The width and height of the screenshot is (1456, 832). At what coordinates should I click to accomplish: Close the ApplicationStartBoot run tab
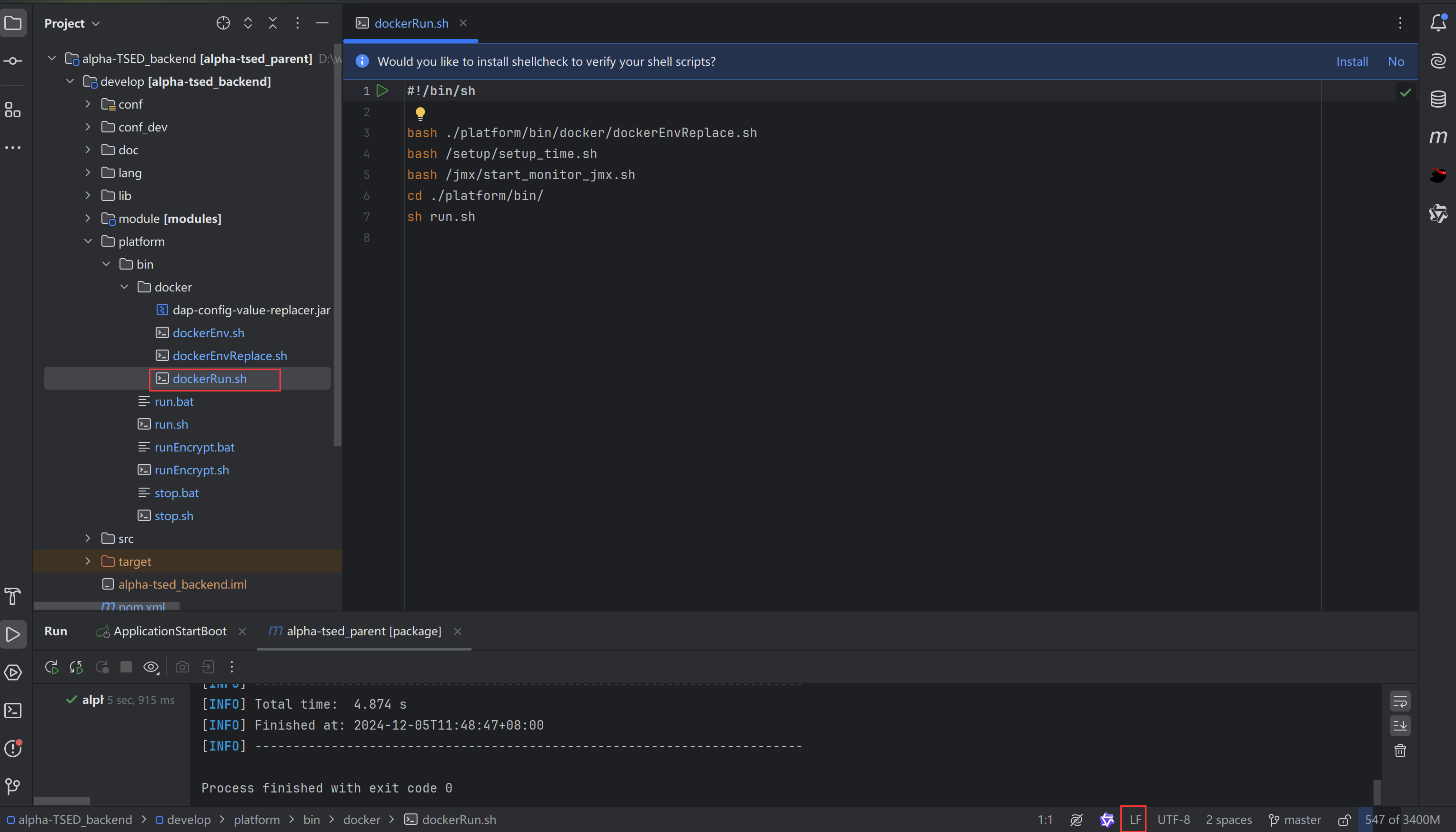(242, 632)
